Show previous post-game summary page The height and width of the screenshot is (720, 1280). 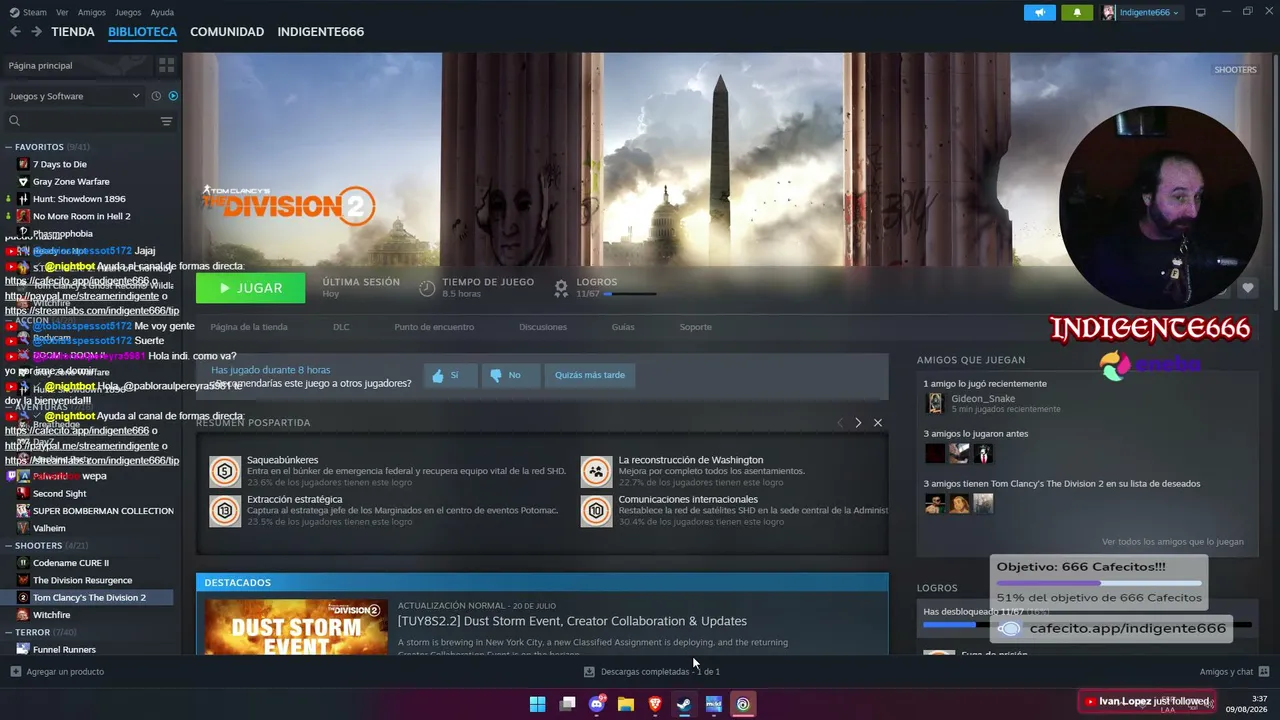(840, 423)
